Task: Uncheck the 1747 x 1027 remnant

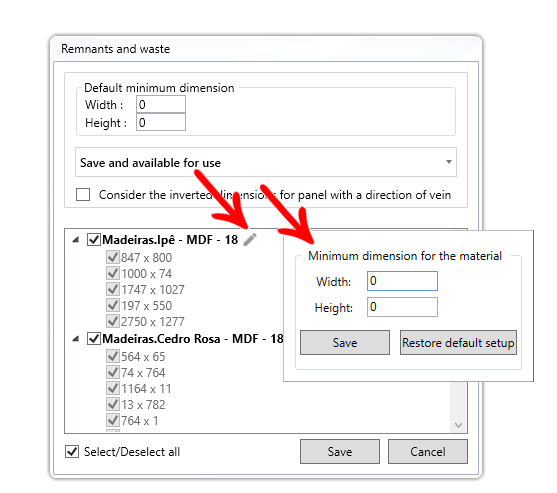Action: pos(113,289)
